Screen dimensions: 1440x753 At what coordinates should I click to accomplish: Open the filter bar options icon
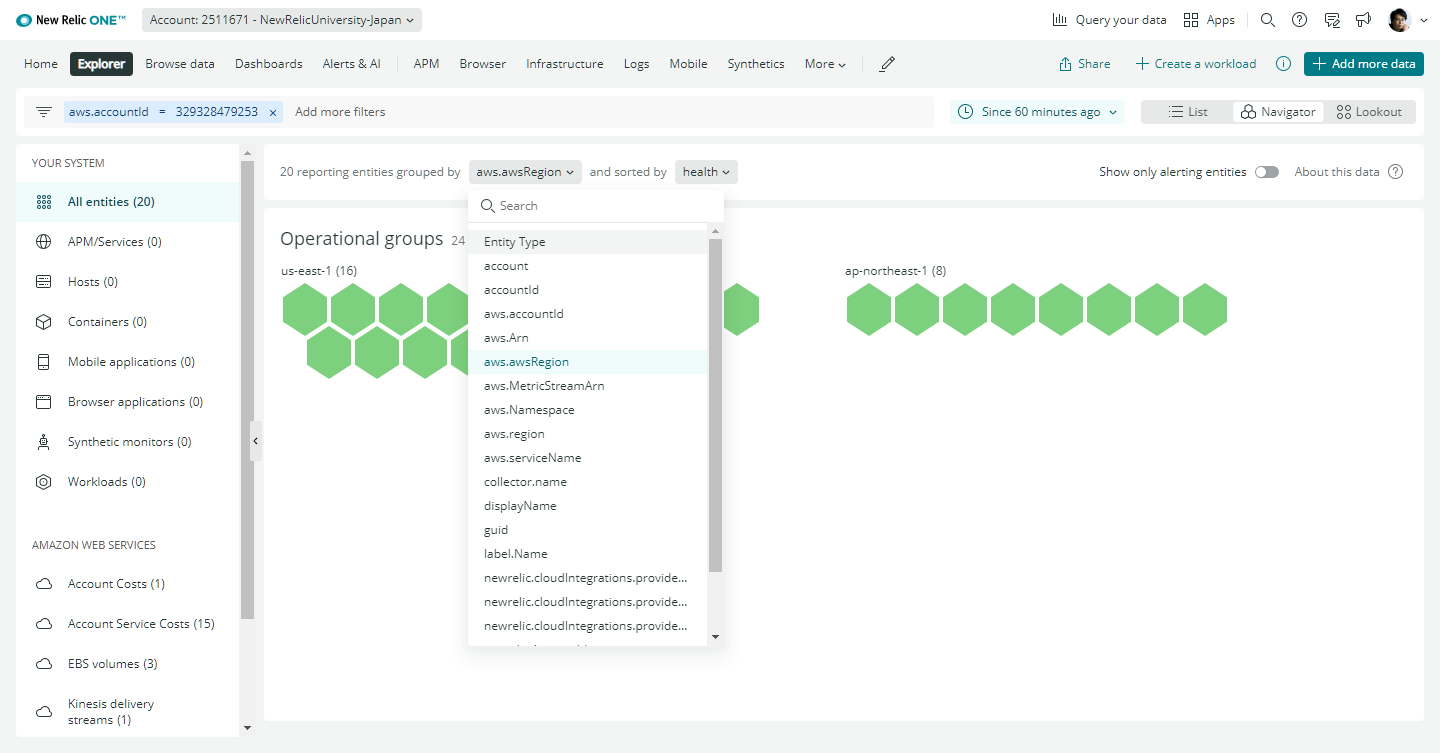(x=43, y=112)
